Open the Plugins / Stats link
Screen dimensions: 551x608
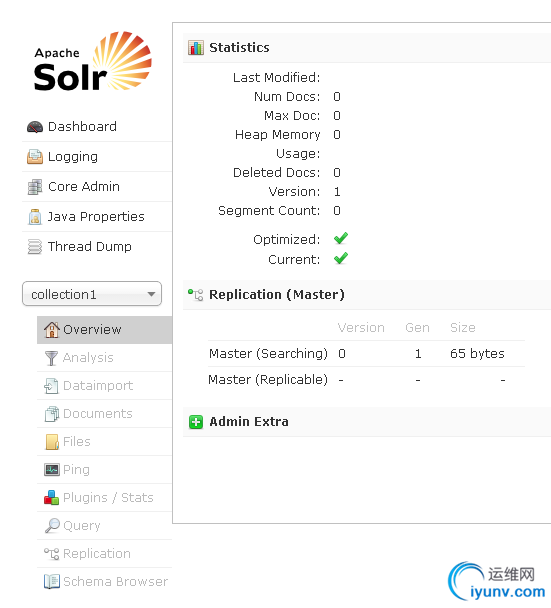(104, 498)
